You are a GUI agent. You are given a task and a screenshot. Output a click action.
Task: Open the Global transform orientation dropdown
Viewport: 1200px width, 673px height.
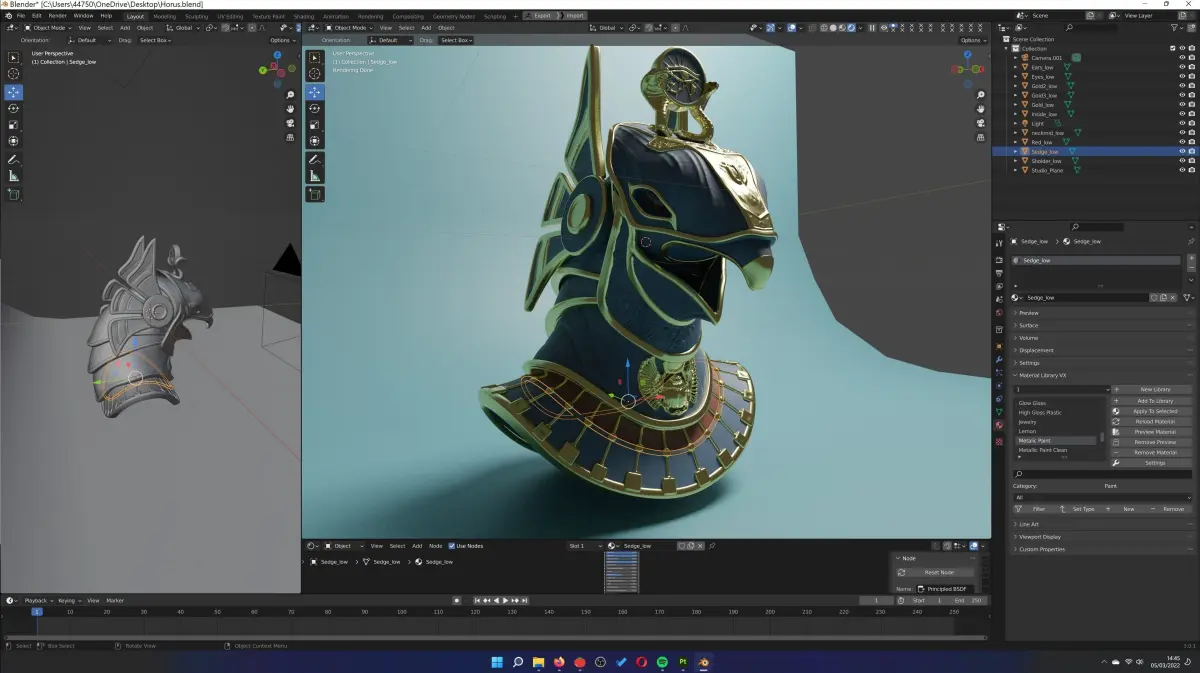[x=183, y=28]
